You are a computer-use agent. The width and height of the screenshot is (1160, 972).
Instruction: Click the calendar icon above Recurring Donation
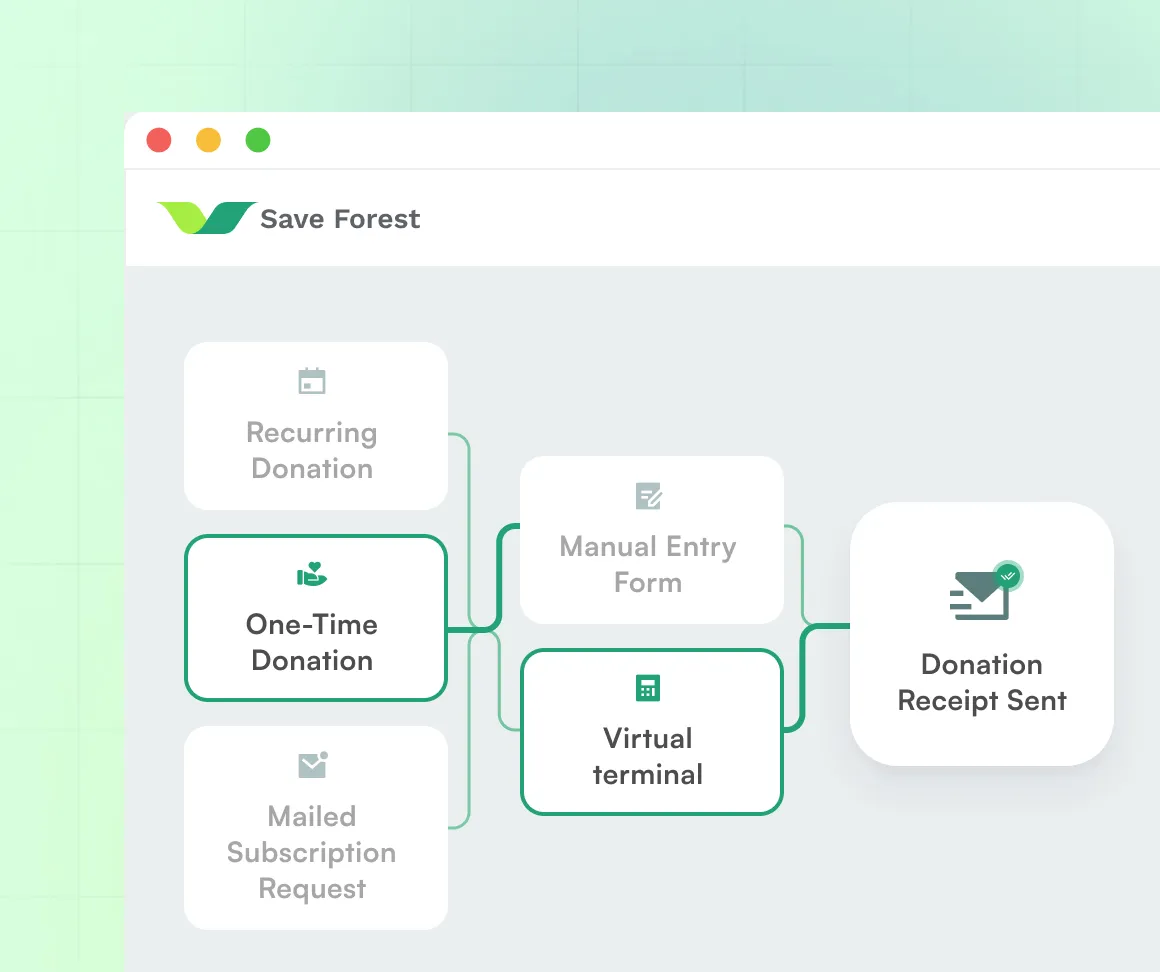[312, 381]
